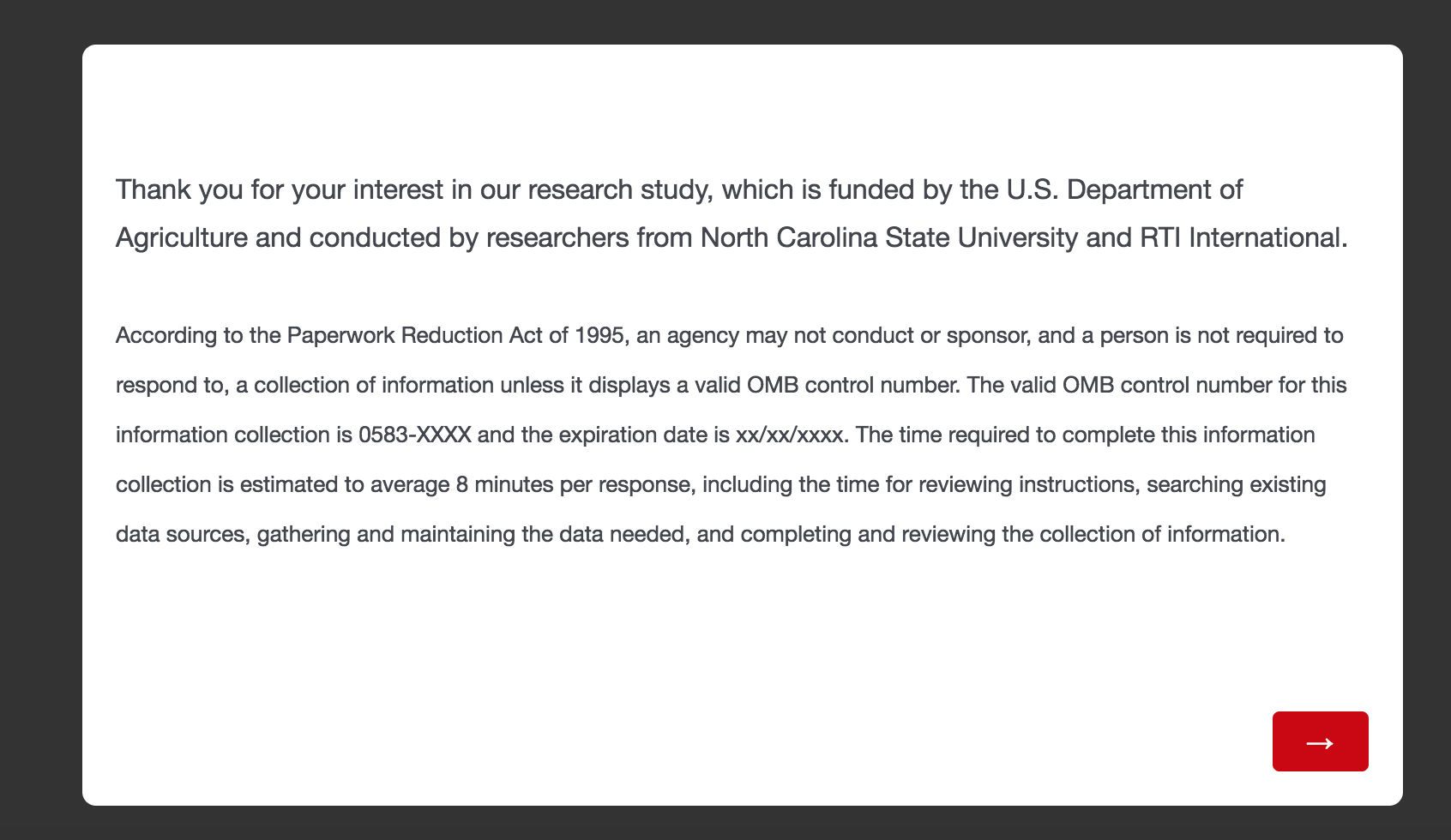The width and height of the screenshot is (1451, 840).
Task: Click the year "1995" in the paragraph
Action: point(599,335)
